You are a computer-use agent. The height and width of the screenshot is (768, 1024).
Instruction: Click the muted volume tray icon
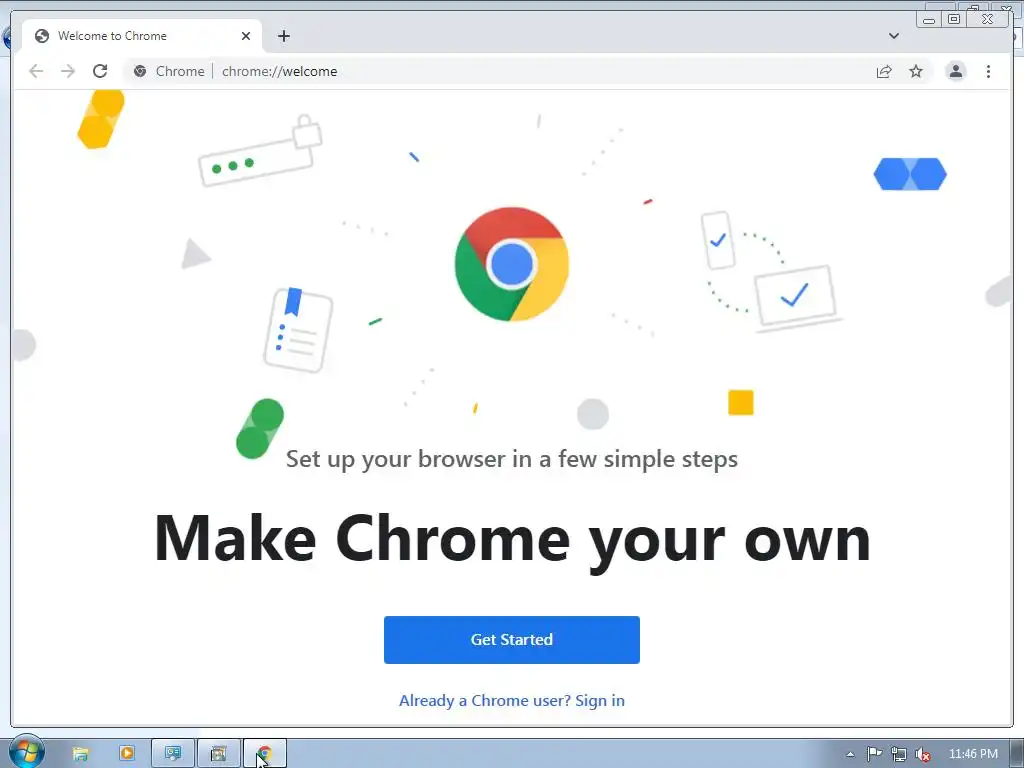click(x=923, y=754)
